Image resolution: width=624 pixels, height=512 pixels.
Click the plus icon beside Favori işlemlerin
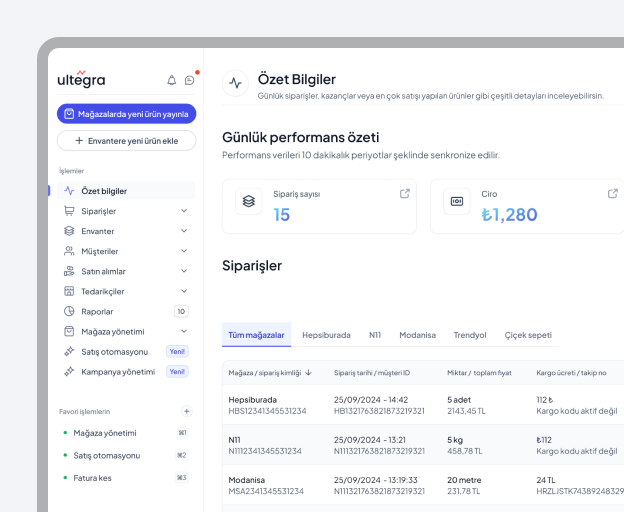tap(186, 411)
